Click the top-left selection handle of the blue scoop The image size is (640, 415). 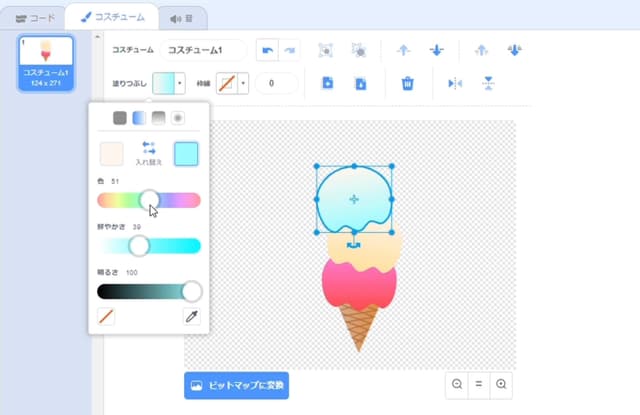click(316, 166)
